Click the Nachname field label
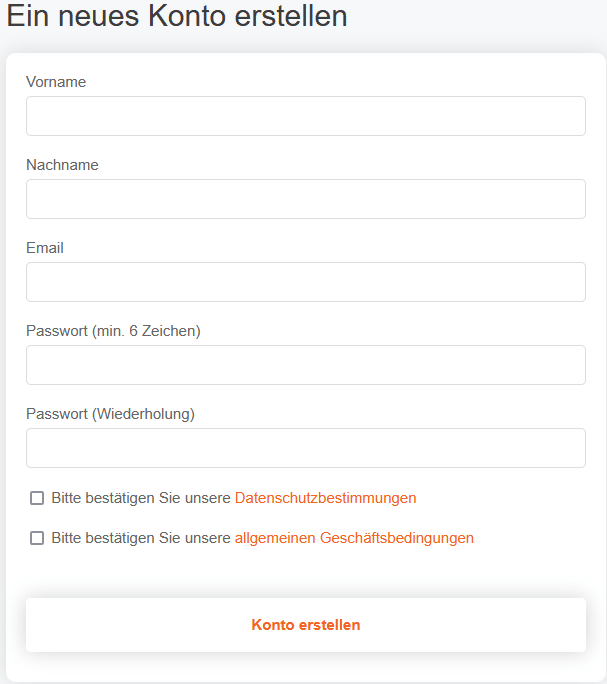This screenshot has height=684, width=607. pos(62,165)
